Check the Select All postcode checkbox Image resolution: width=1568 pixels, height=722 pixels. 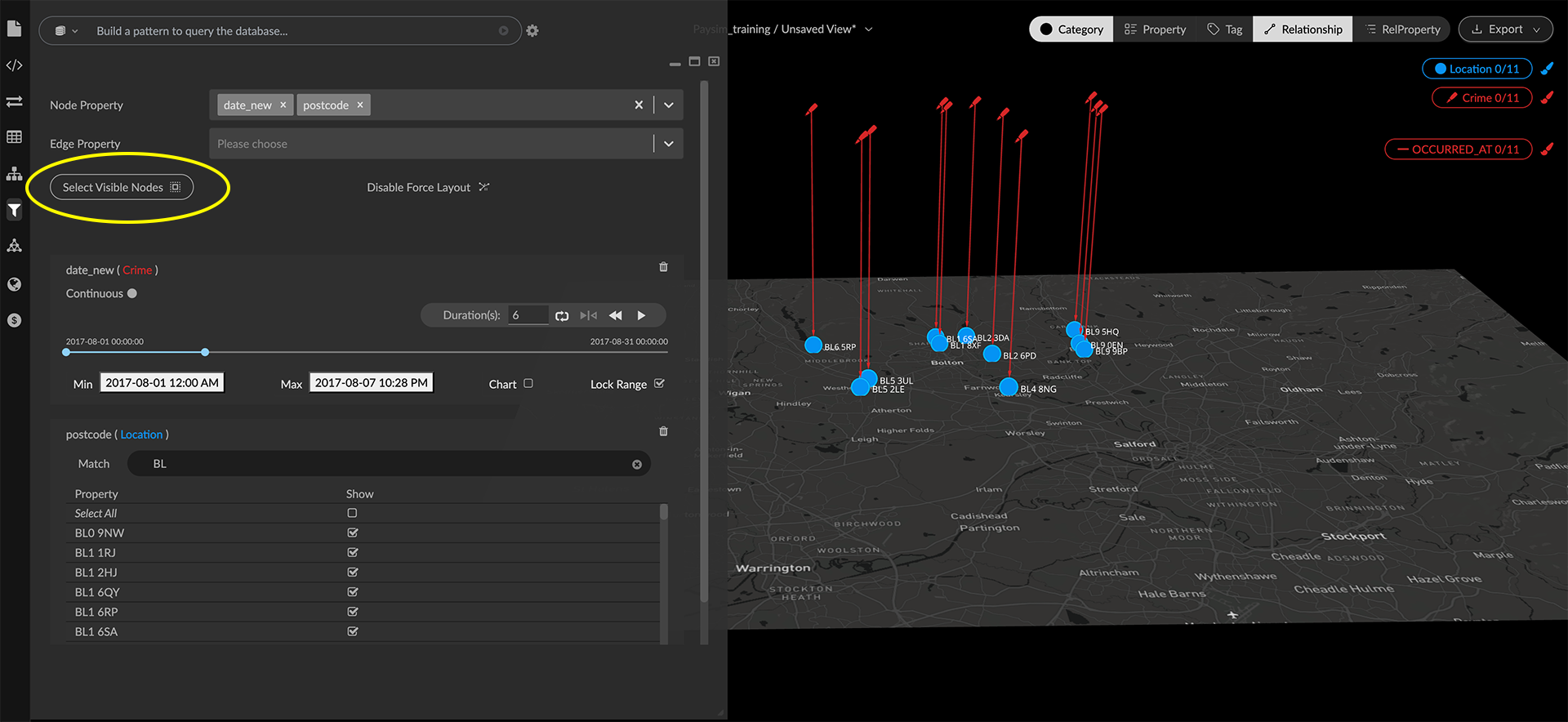(352, 513)
